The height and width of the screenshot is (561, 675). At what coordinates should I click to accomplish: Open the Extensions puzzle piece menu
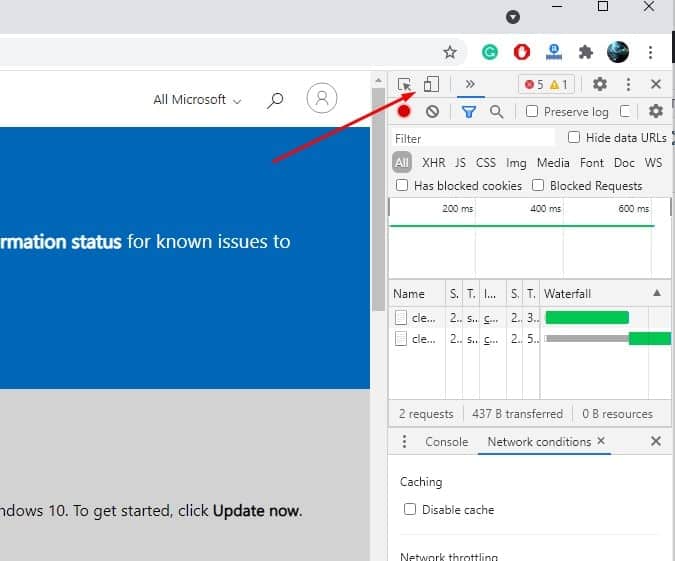586,53
